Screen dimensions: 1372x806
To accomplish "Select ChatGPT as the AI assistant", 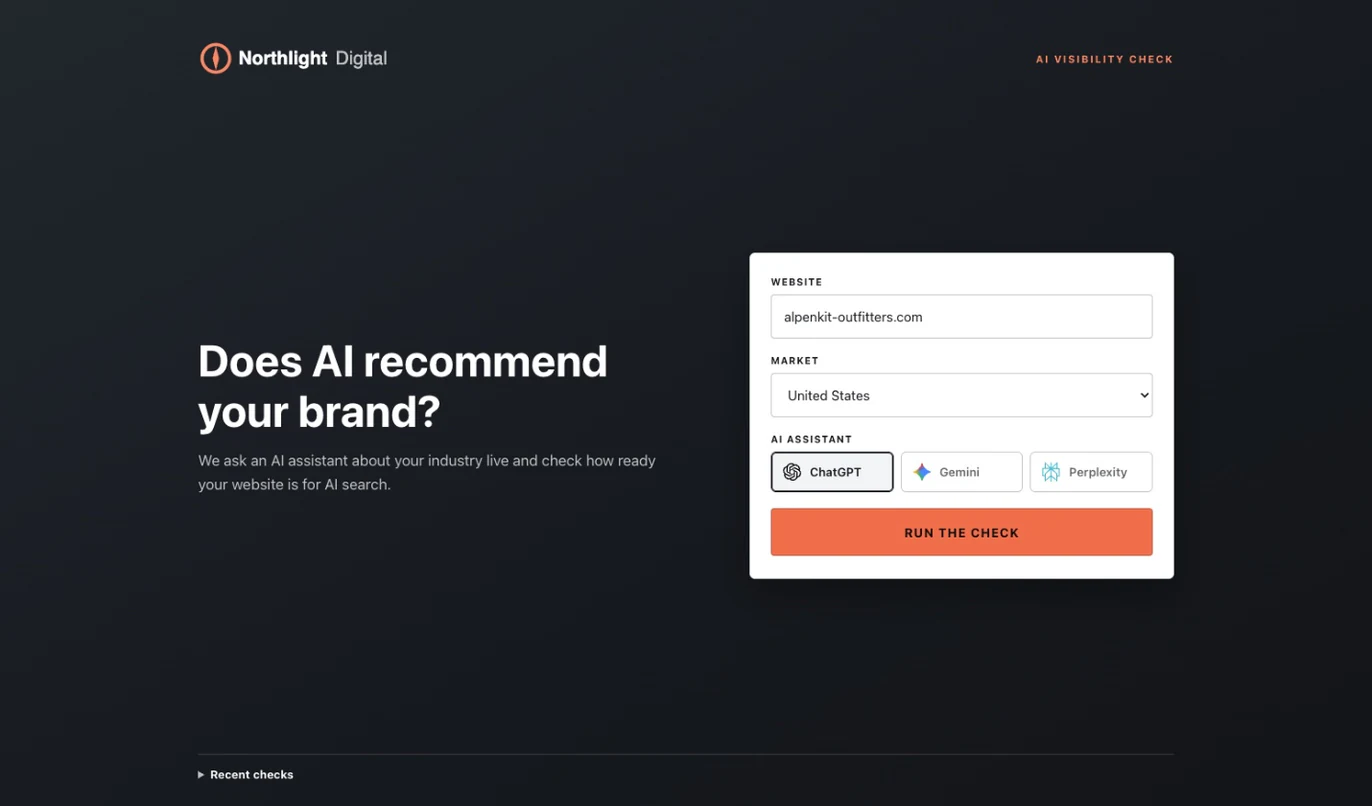I will (832, 472).
